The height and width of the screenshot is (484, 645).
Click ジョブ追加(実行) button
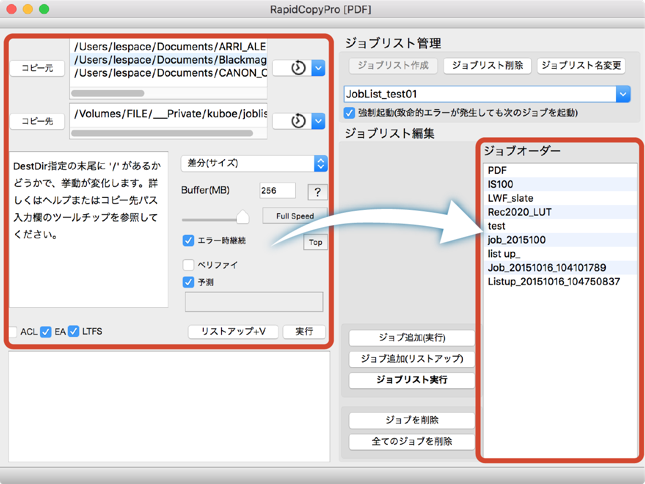coord(412,338)
